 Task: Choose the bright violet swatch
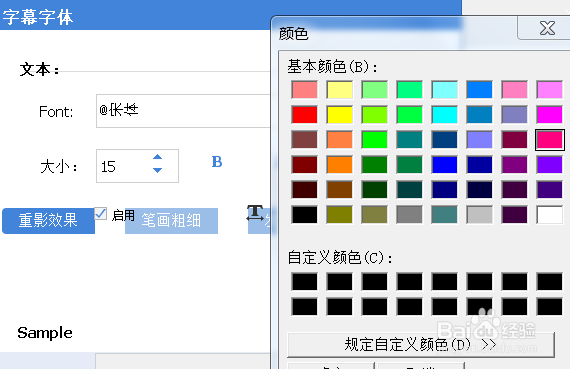pyautogui.click(x=550, y=165)
